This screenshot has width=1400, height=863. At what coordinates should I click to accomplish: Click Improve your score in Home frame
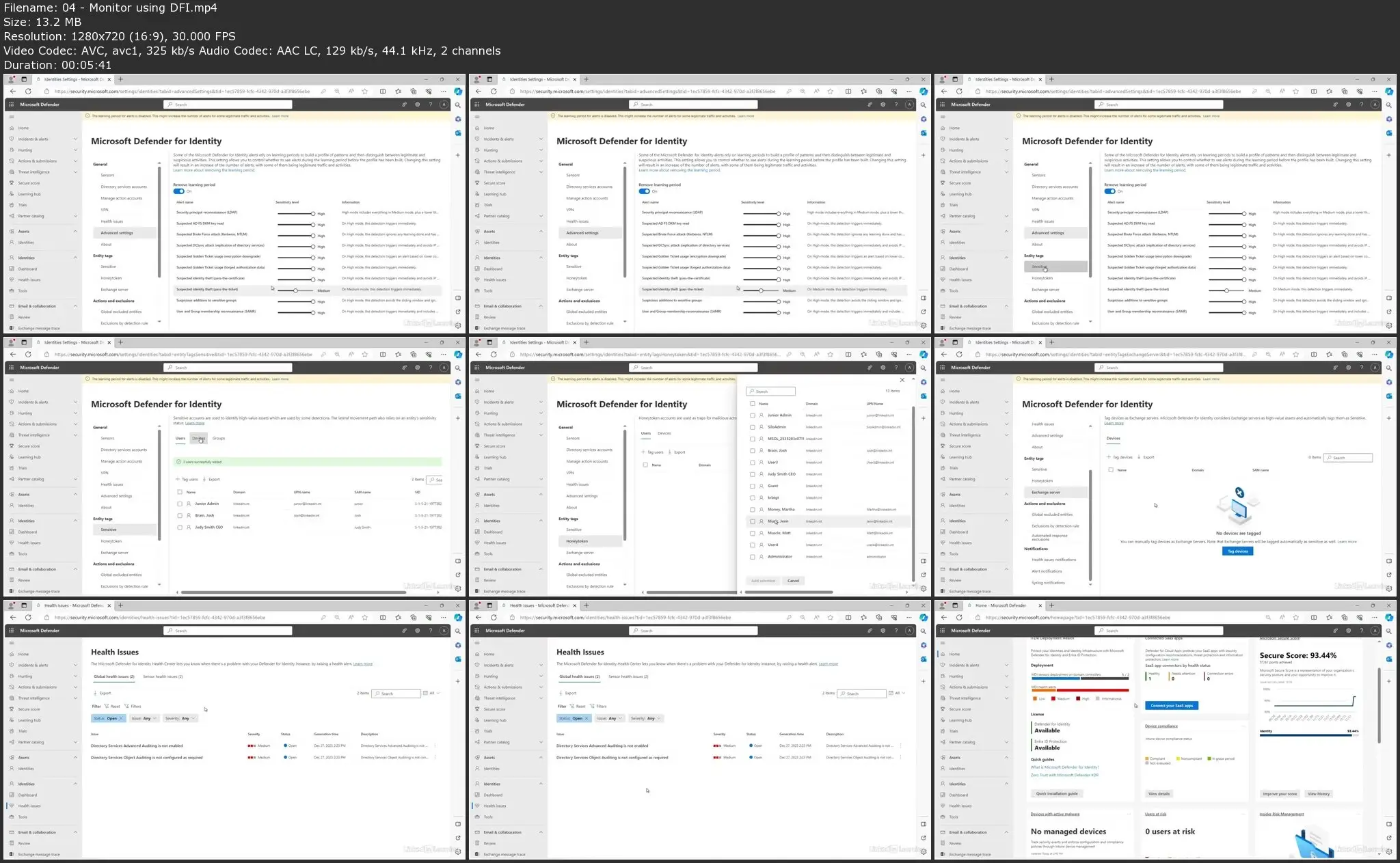coord(1280,794)
